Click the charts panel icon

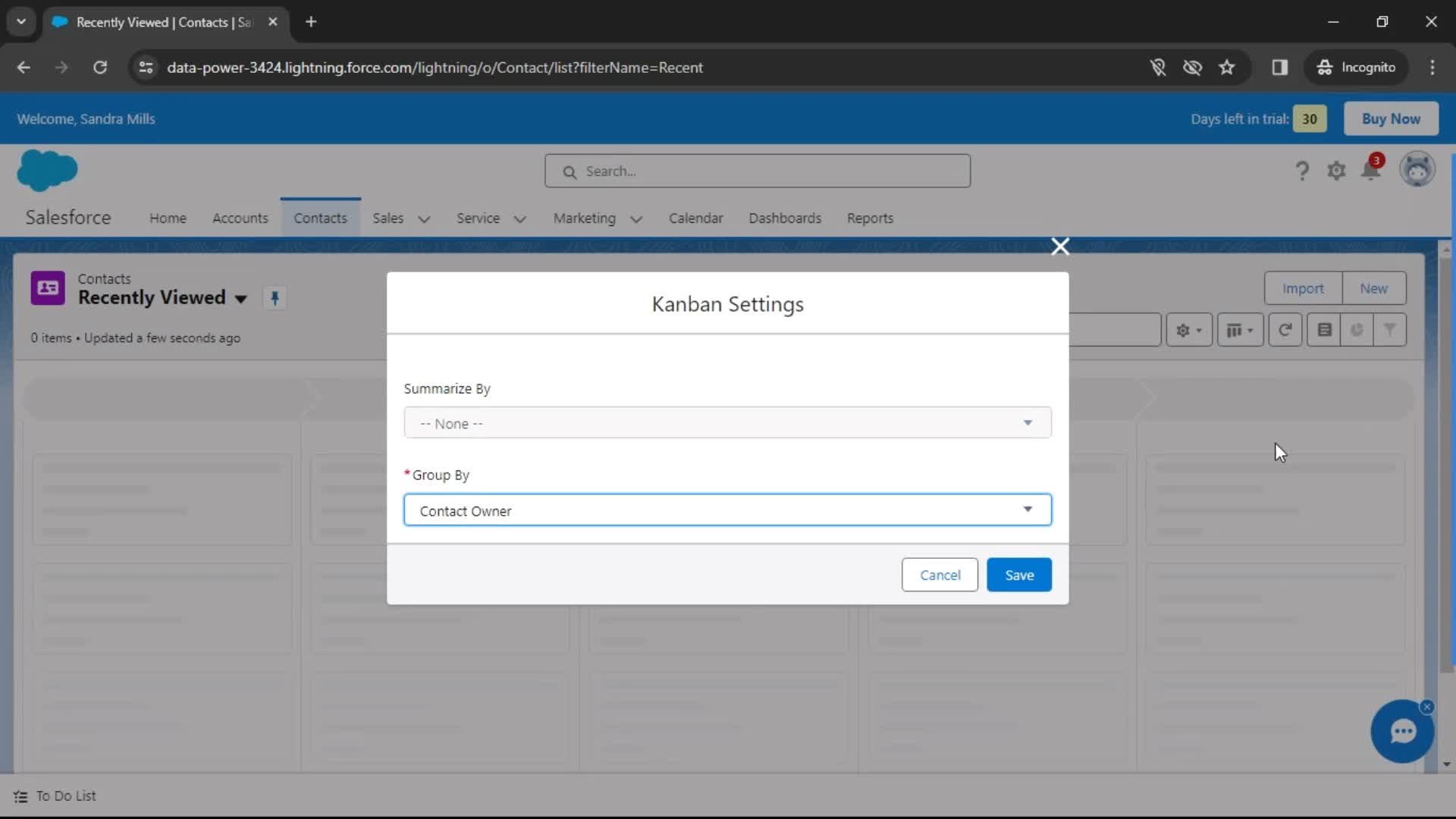click(x=1357, y=330)
